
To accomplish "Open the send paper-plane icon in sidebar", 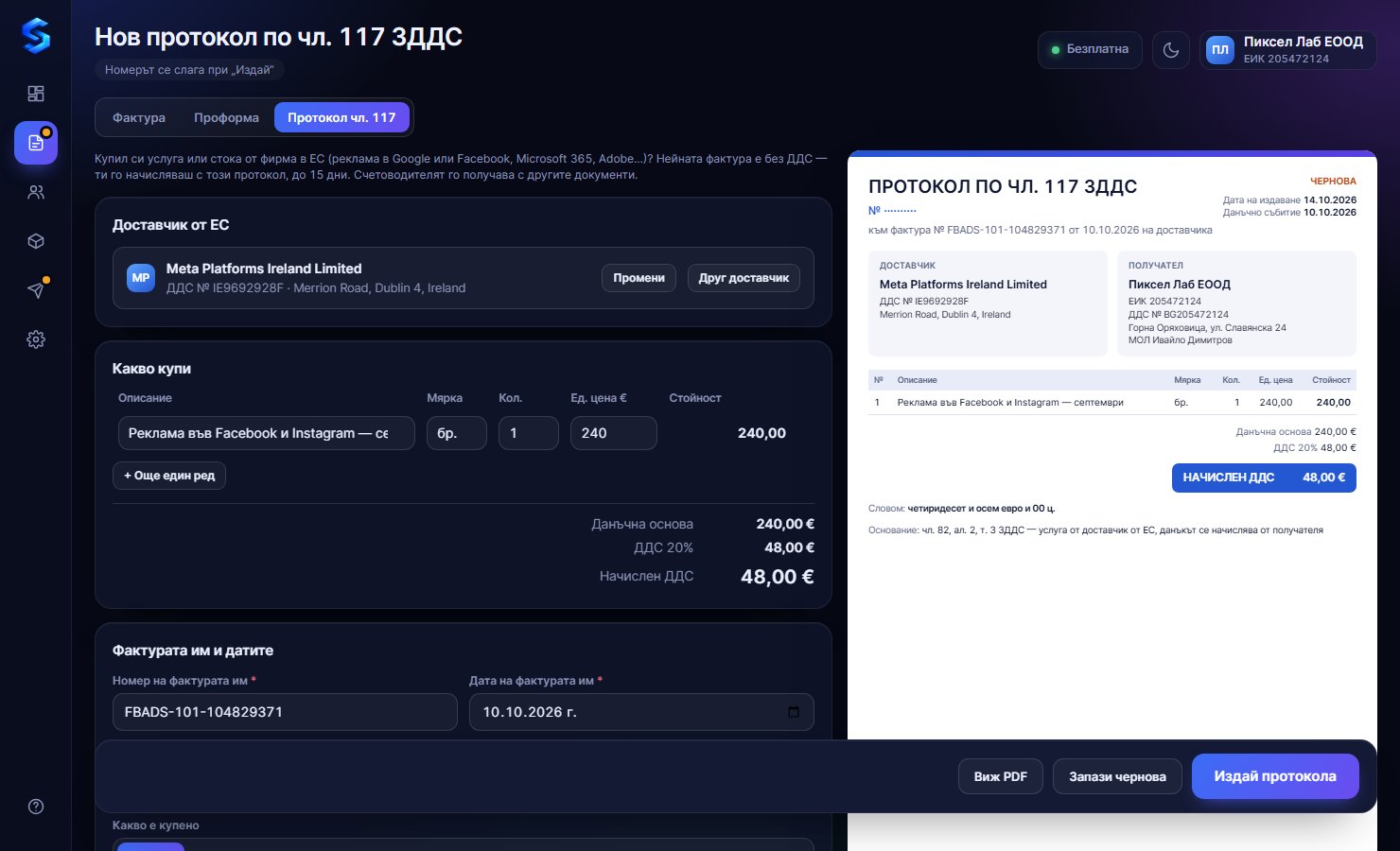I will (x=36, y=290).
